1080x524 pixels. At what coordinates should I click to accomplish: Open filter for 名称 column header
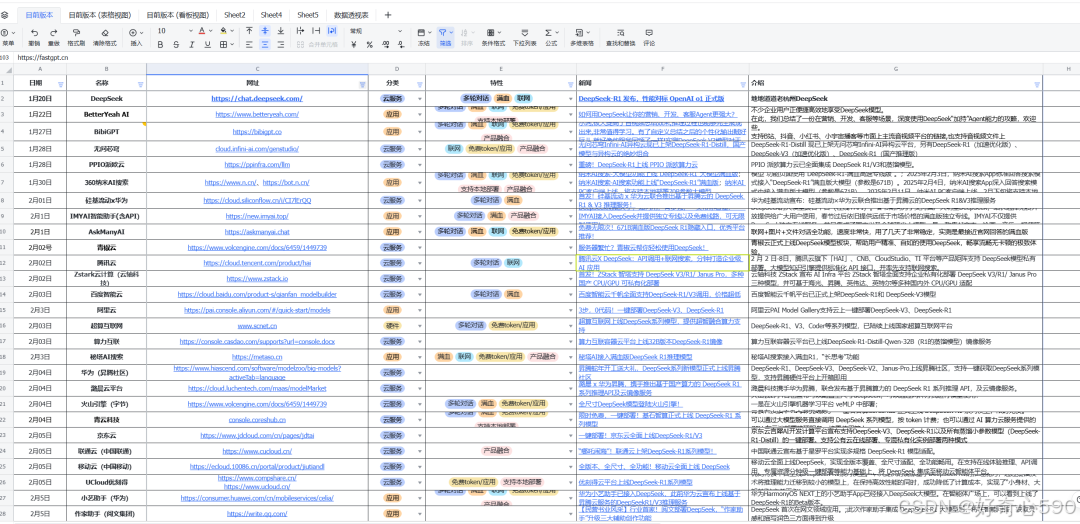(141, 84)
